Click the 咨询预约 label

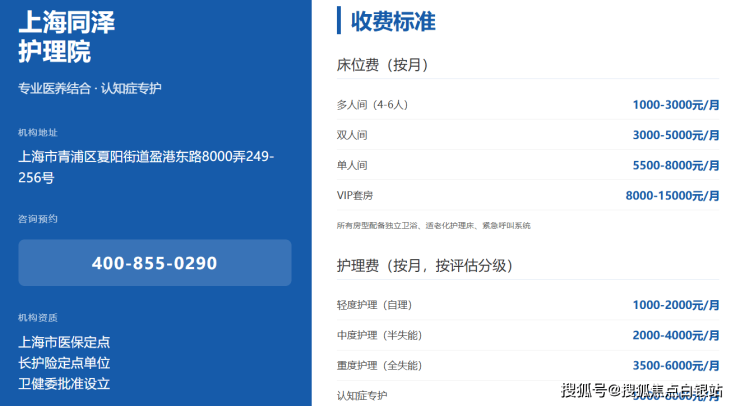(x=38, y=219)
